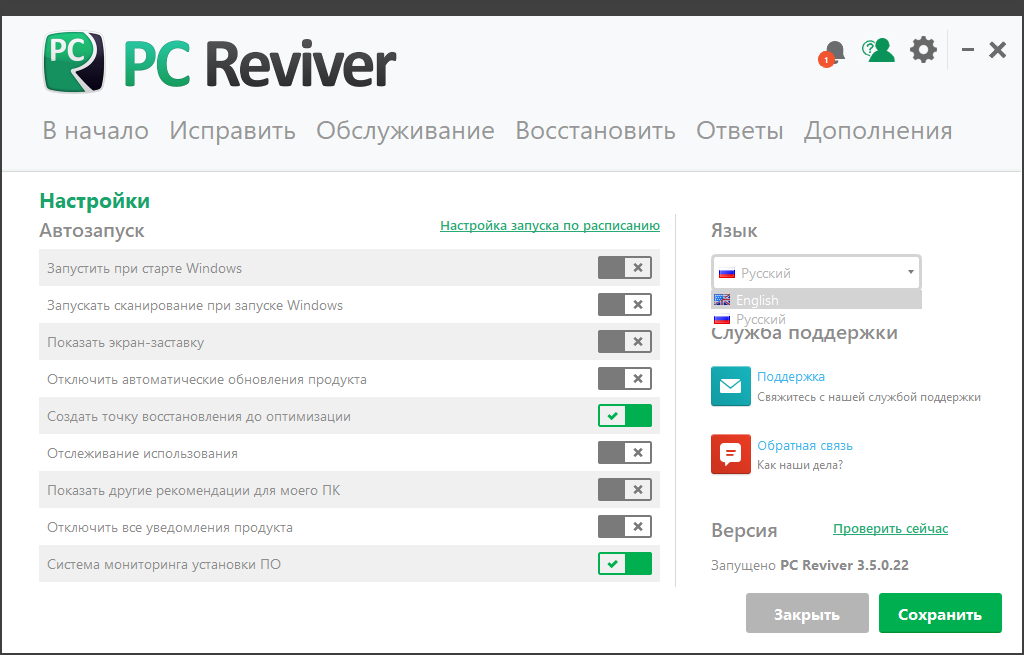1024x655 pixels.
Task: Click the Проверить сейчас link
Action: coord(890,528)
